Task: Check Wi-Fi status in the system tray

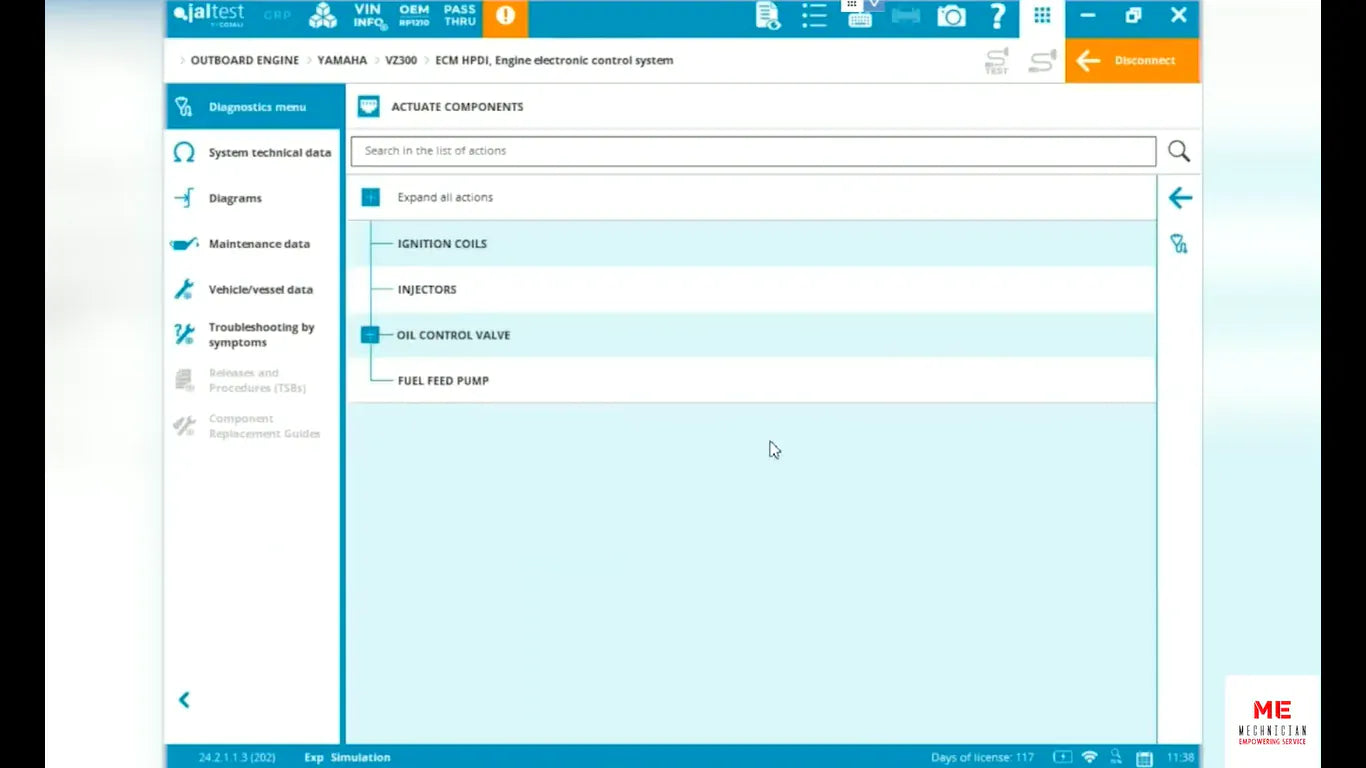Action: (x=1088, y=757)
